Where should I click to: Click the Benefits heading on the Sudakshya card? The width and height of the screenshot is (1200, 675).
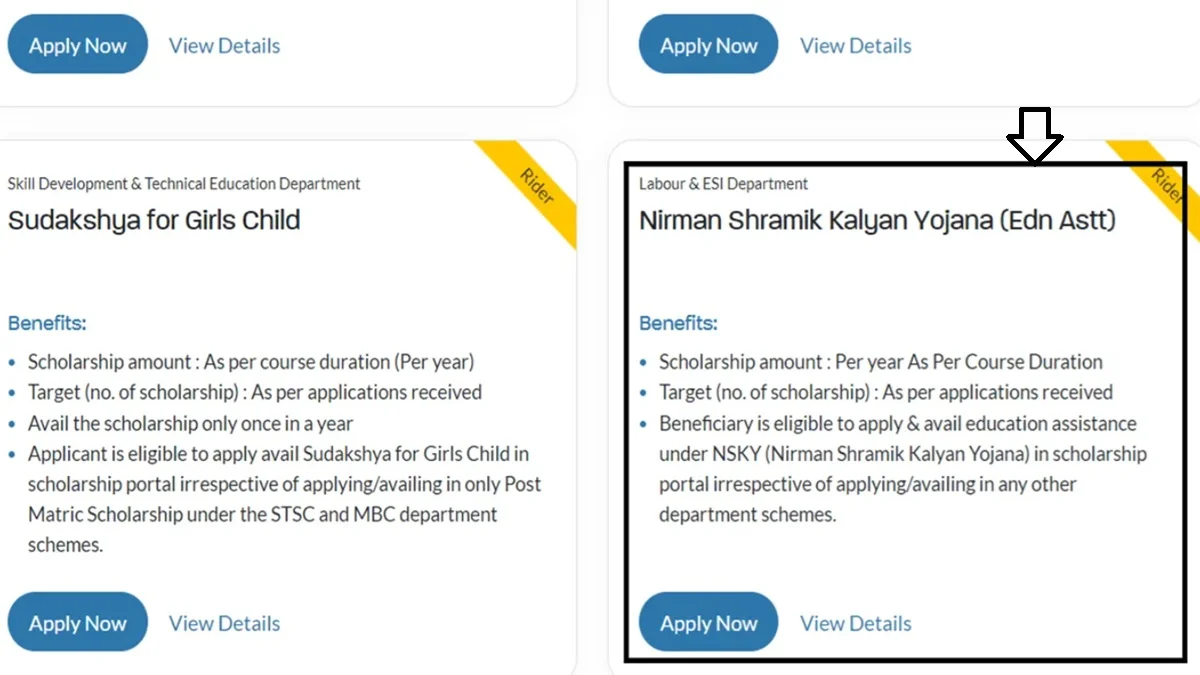tap(46, 323)
